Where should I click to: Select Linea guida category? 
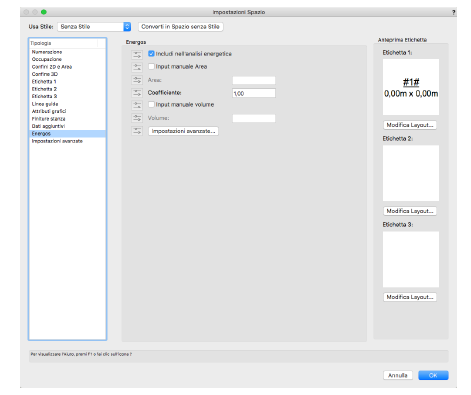(67, 104)
